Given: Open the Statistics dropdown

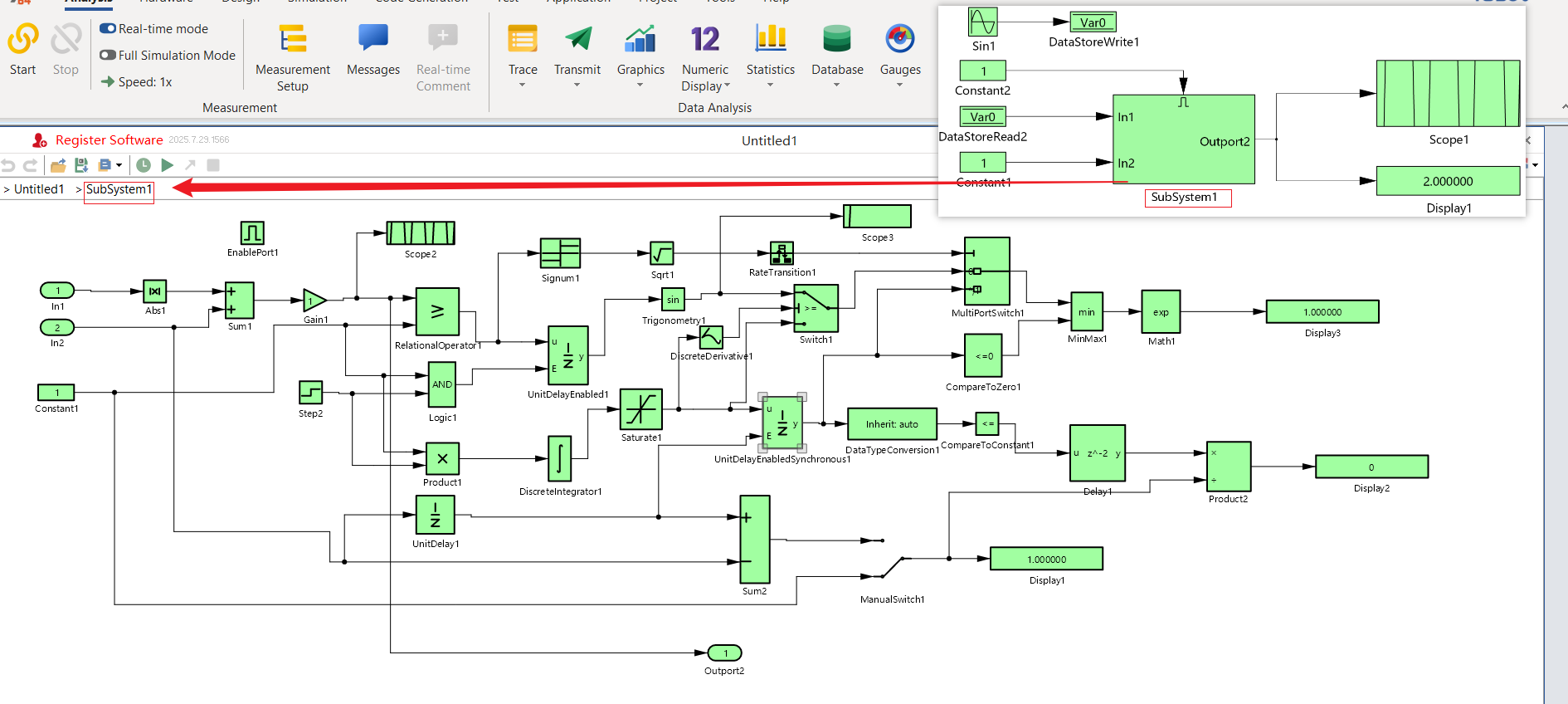Looking at the screenshot, I should click(770, 85).
